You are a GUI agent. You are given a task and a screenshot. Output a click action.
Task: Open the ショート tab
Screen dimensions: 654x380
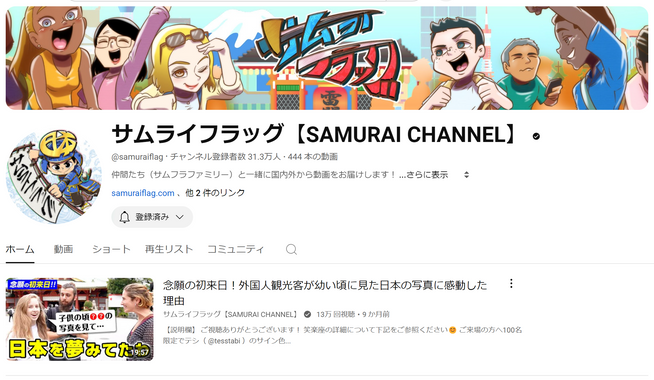coord(111,249)
